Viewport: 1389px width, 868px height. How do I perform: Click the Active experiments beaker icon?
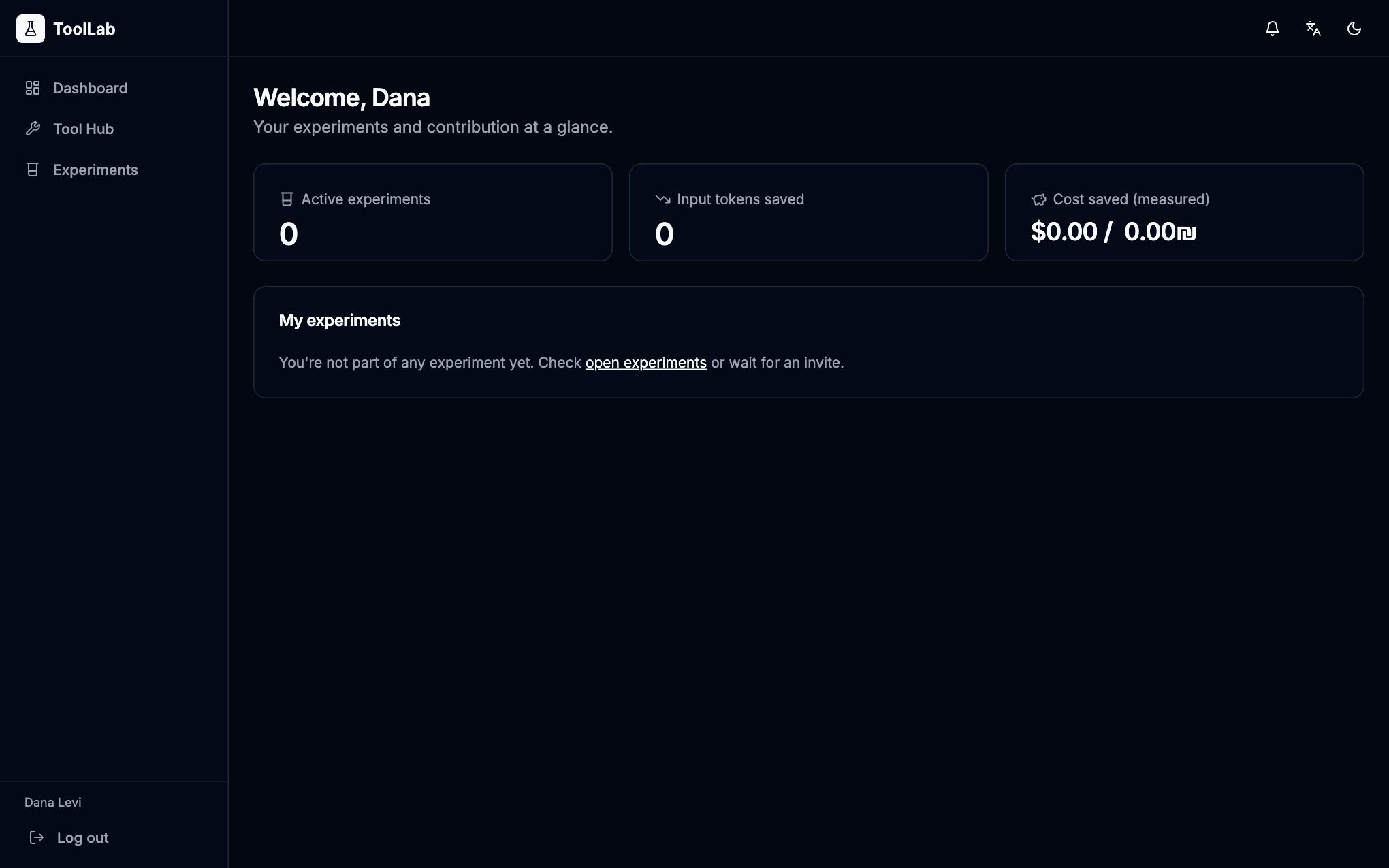point(287,199)
